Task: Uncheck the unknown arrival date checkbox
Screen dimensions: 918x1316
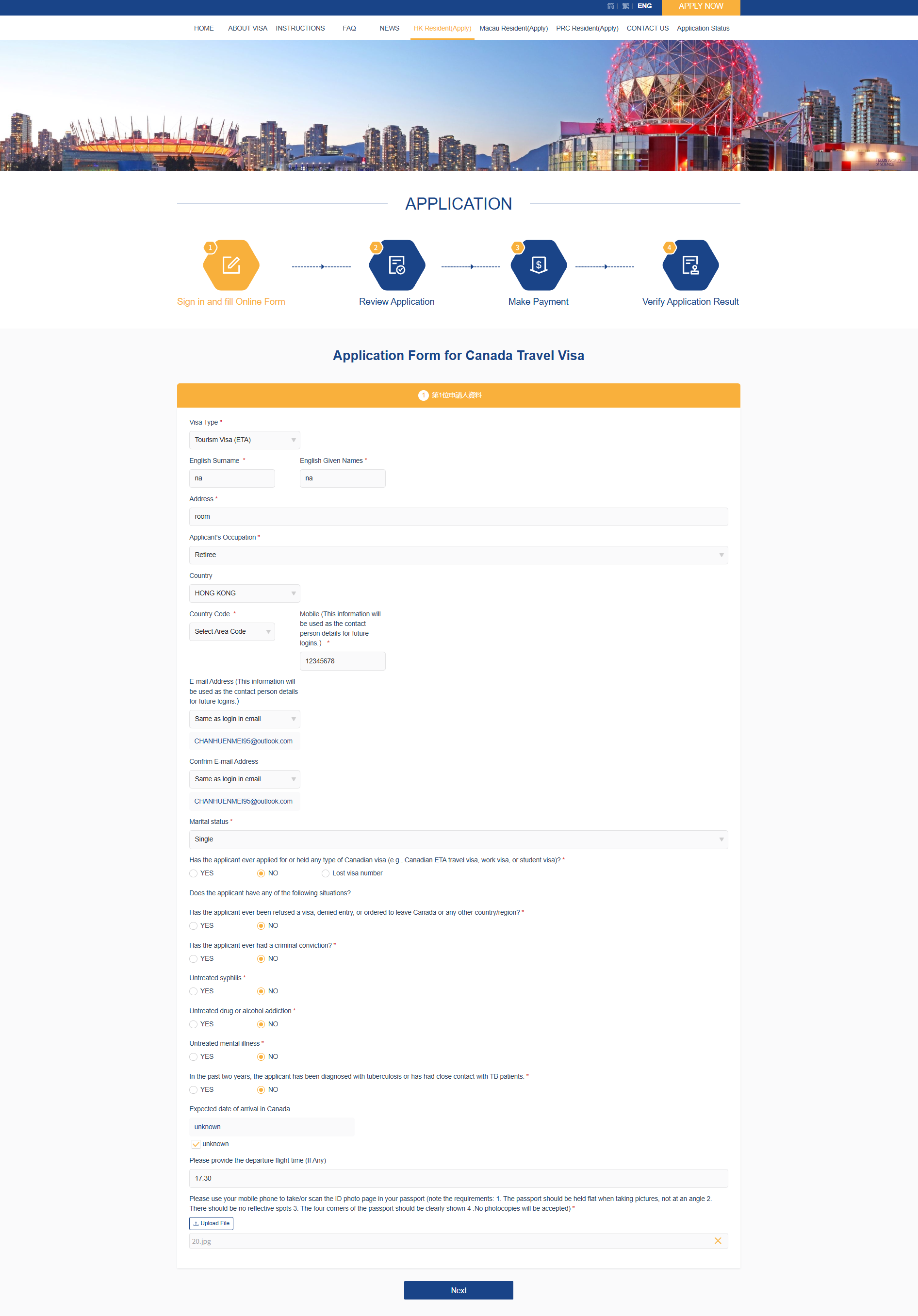Action: [x=196, y=1144]
